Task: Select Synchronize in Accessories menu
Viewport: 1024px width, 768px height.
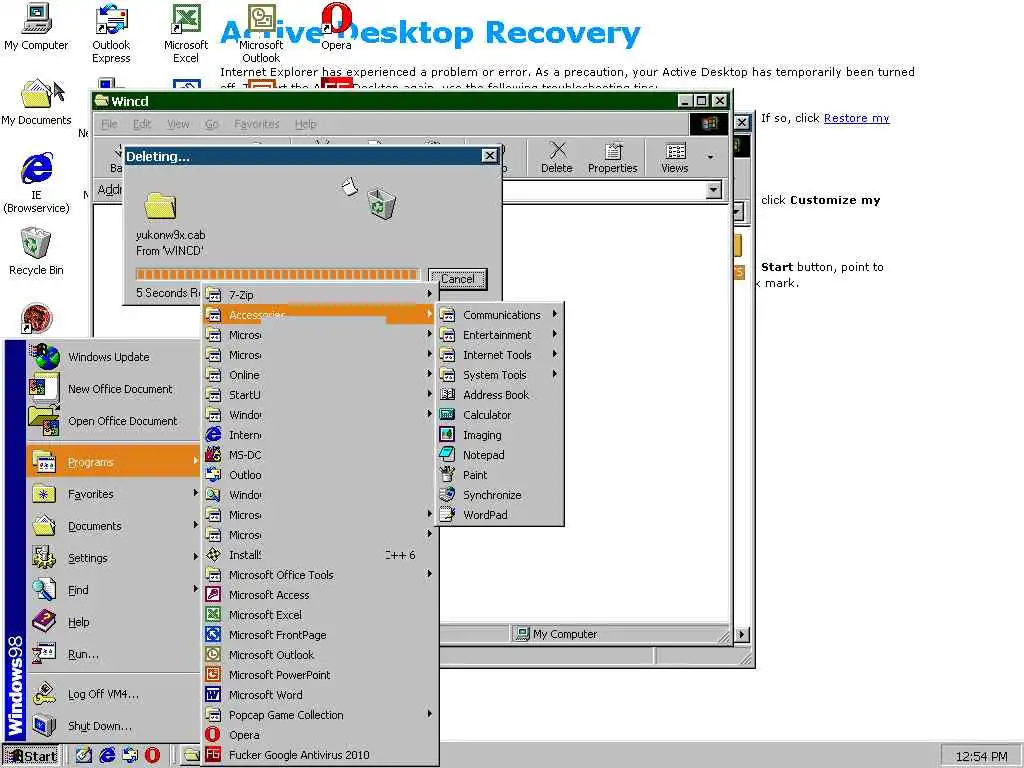Action: pyautogui.click(x=500, y=495)
